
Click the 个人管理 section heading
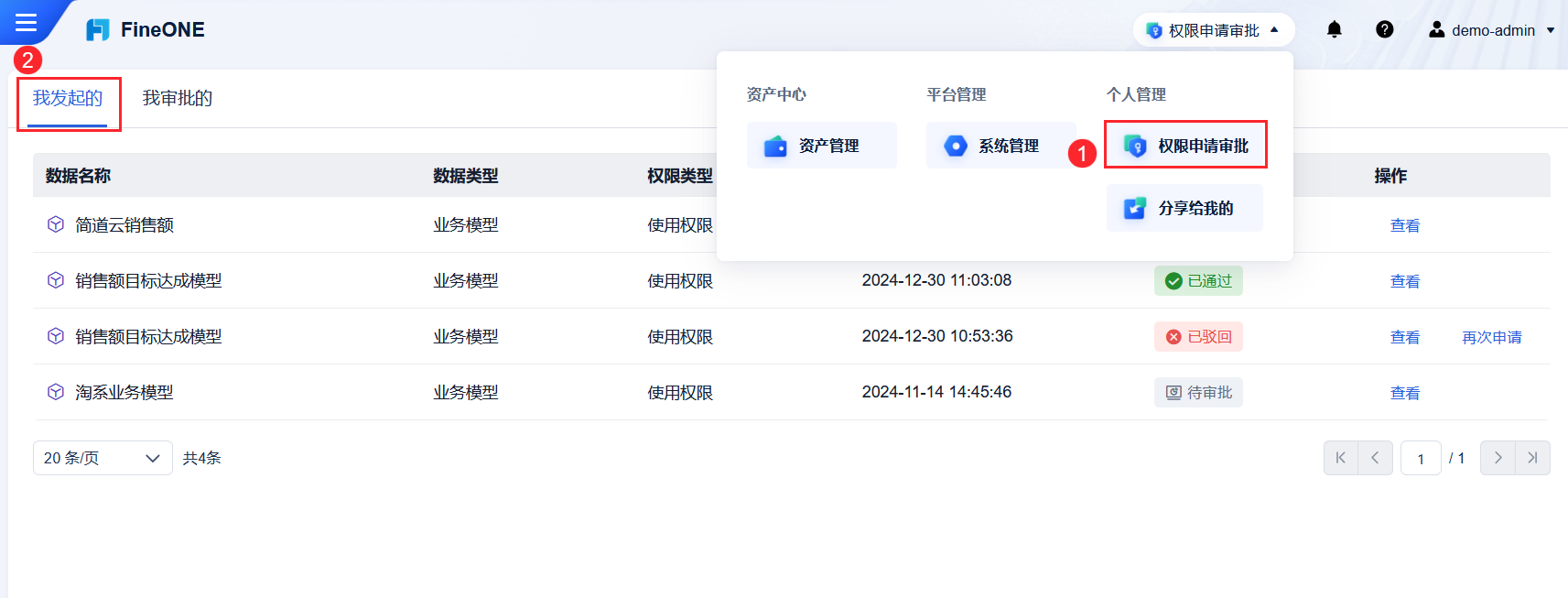(x=1136, y=94)
